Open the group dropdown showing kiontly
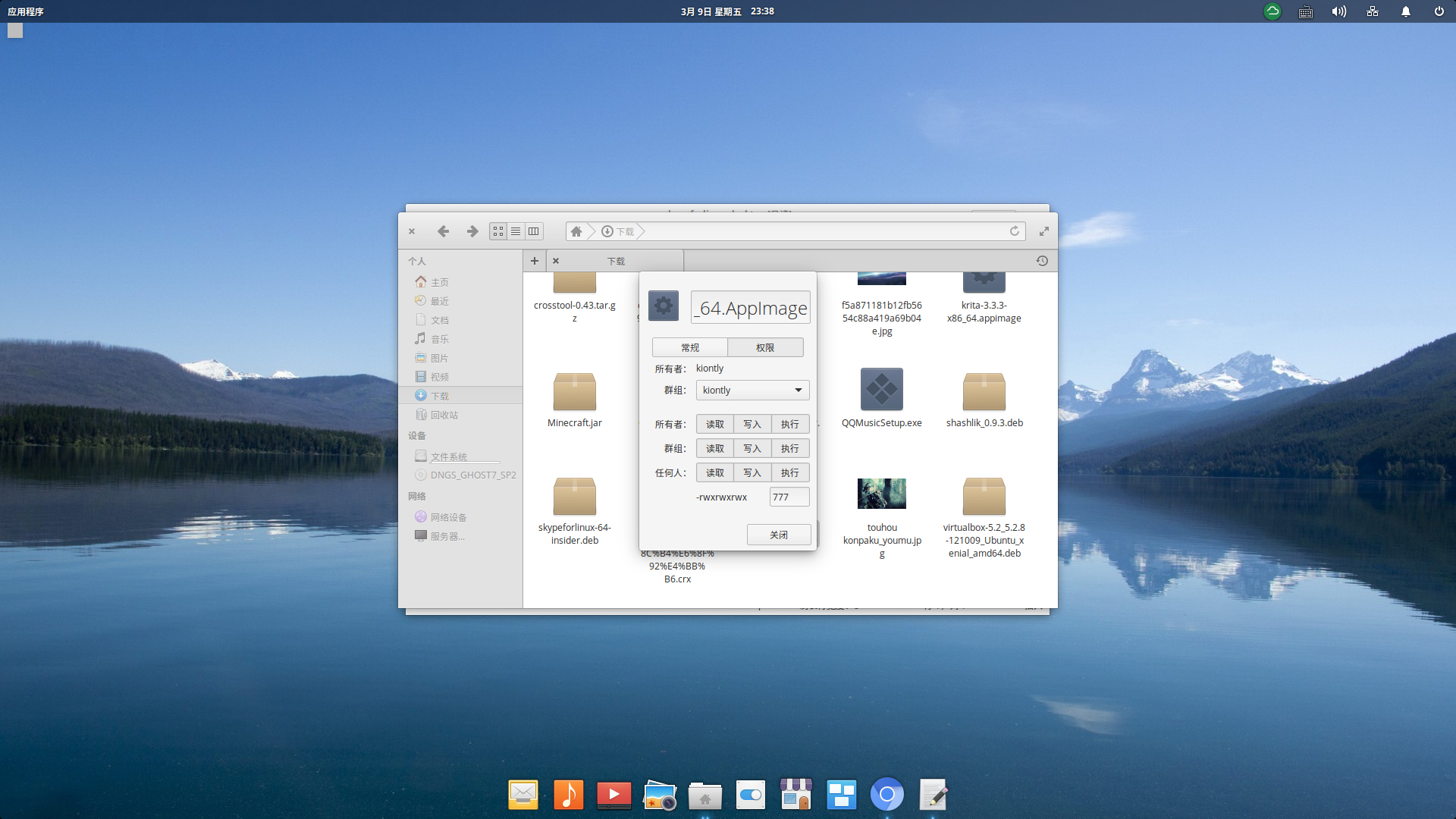Viewport: 1456px width, 819px height. [x=752, y=391]
